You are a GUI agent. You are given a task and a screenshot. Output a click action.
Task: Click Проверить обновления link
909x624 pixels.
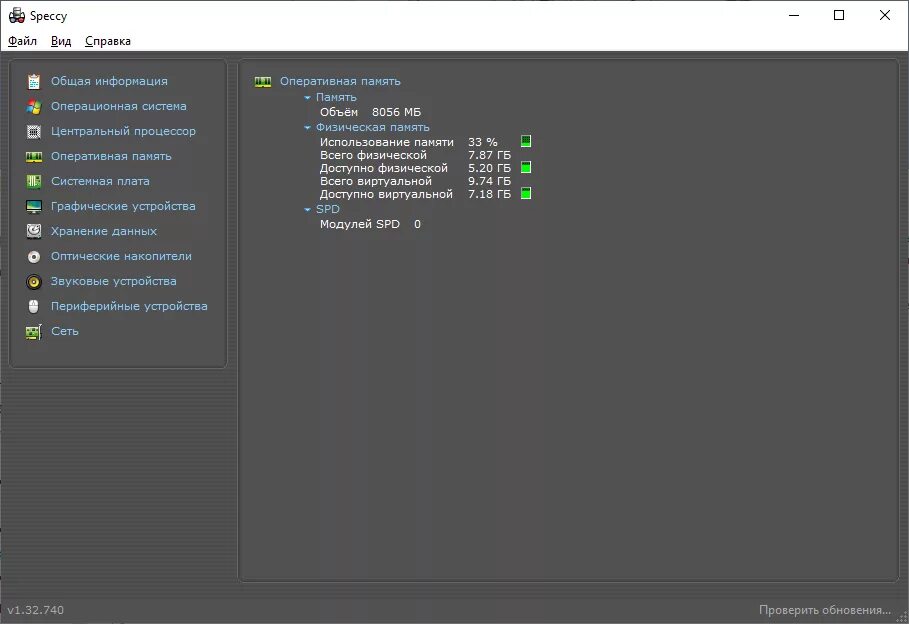pyautogui.click(x=824, y=610)
